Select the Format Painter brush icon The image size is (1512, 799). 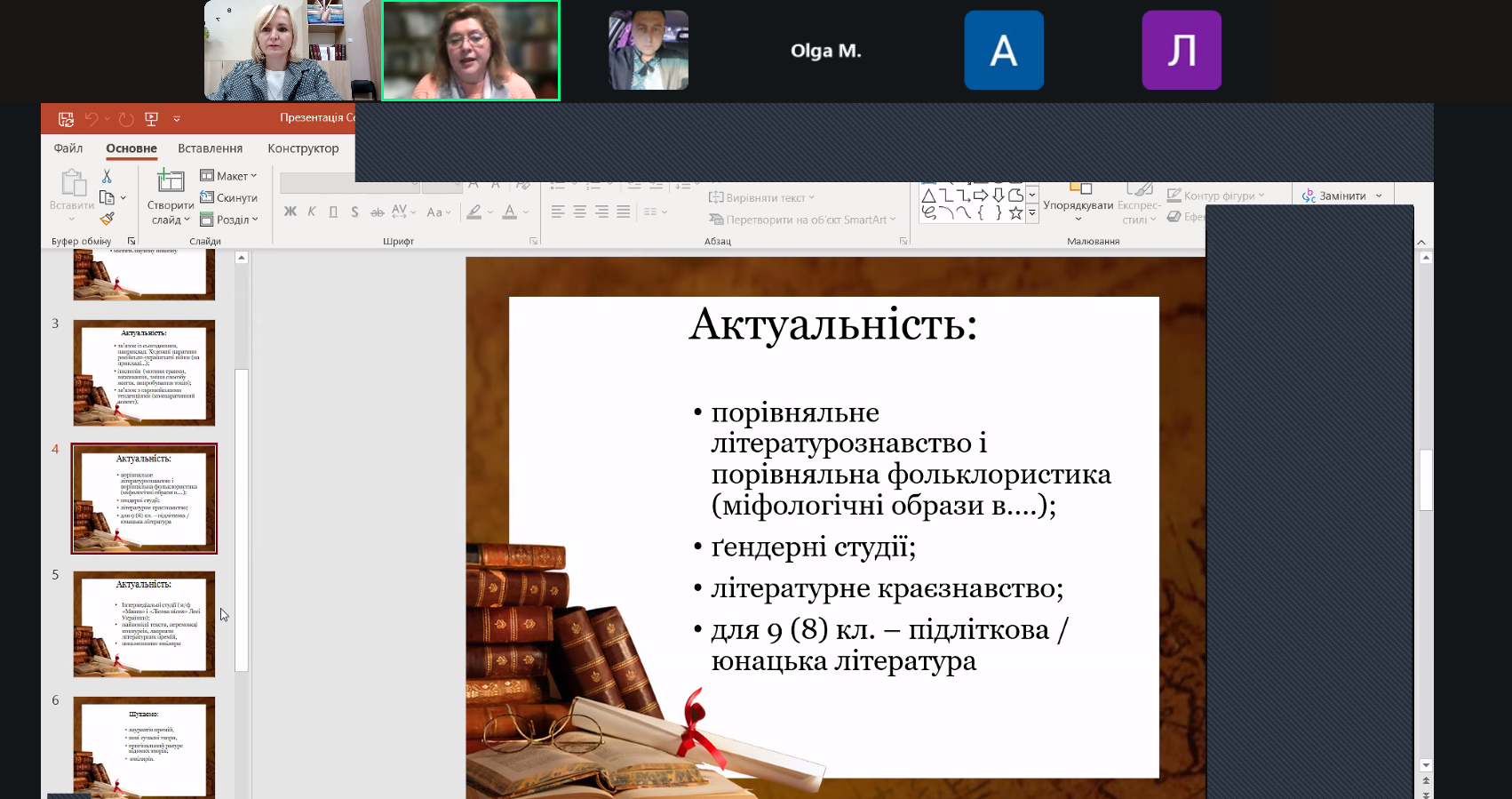point(107,219)
